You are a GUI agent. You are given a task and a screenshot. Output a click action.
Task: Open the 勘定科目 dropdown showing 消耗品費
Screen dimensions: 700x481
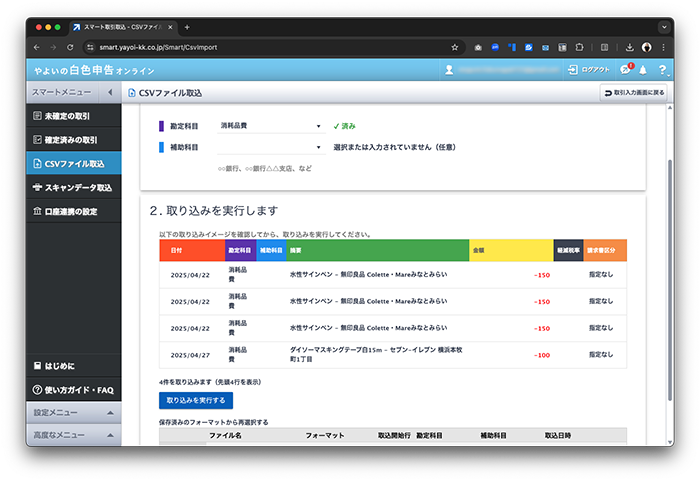pyautogui.click(x=270, y=126)
